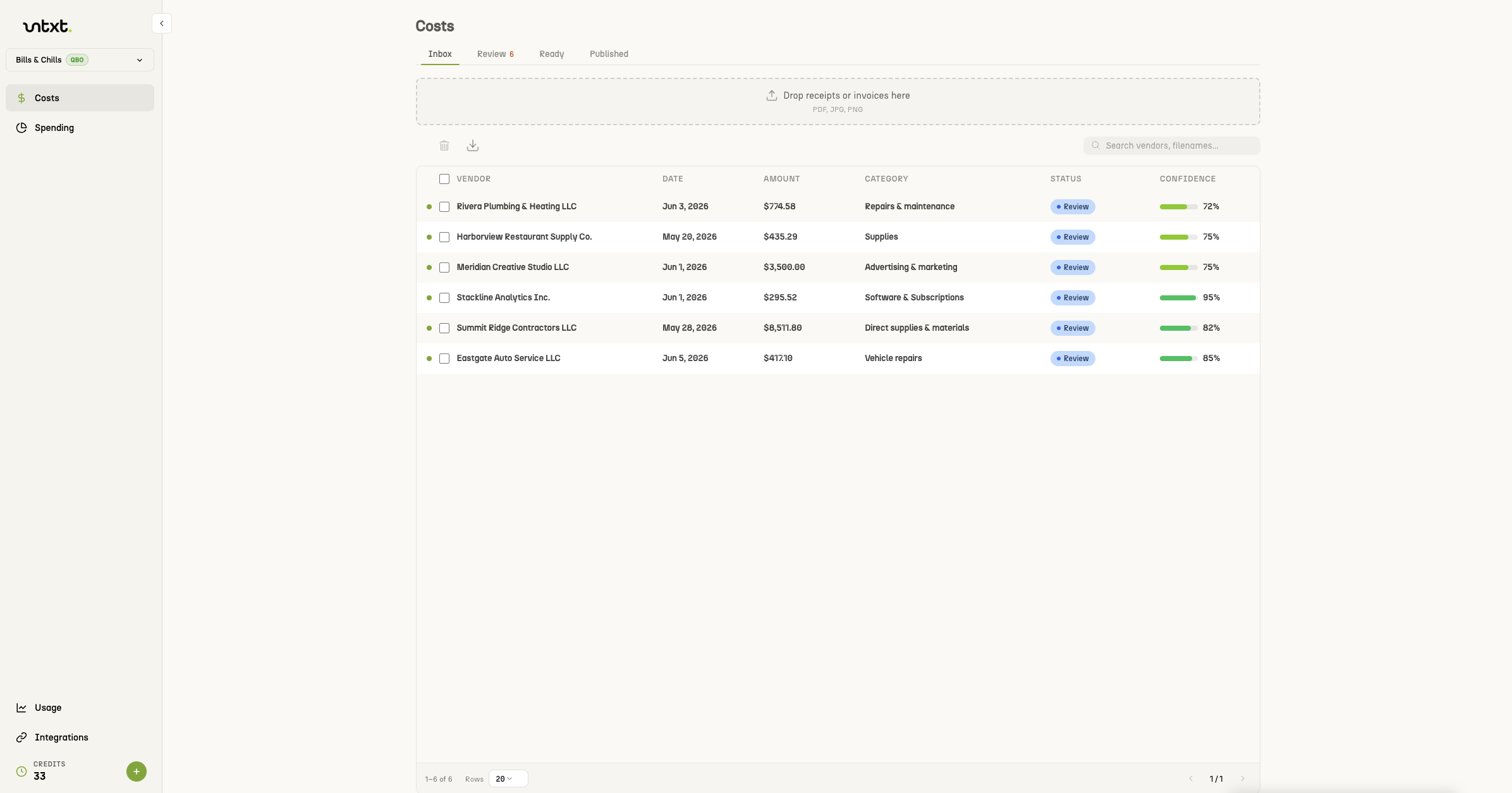Click the Vehicle repairs category cell

tap(893, 359)
